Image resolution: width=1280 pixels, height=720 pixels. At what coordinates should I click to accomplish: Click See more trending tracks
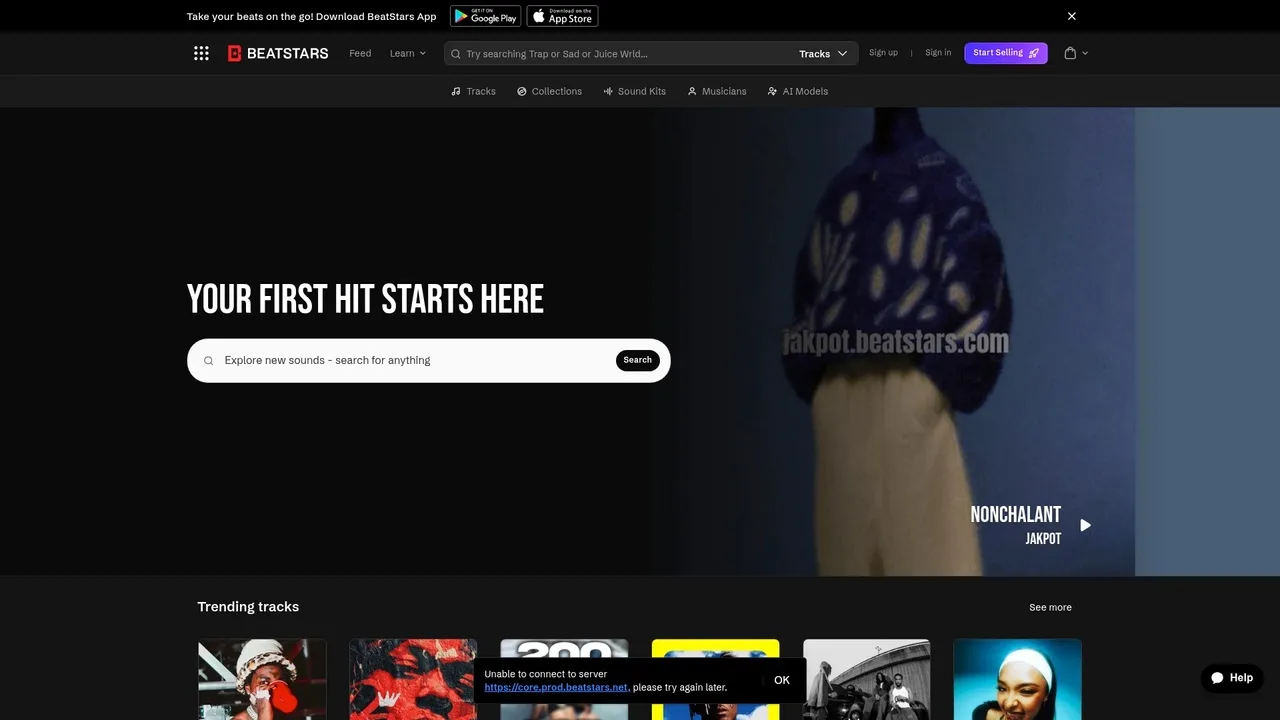coord(1050,607)
